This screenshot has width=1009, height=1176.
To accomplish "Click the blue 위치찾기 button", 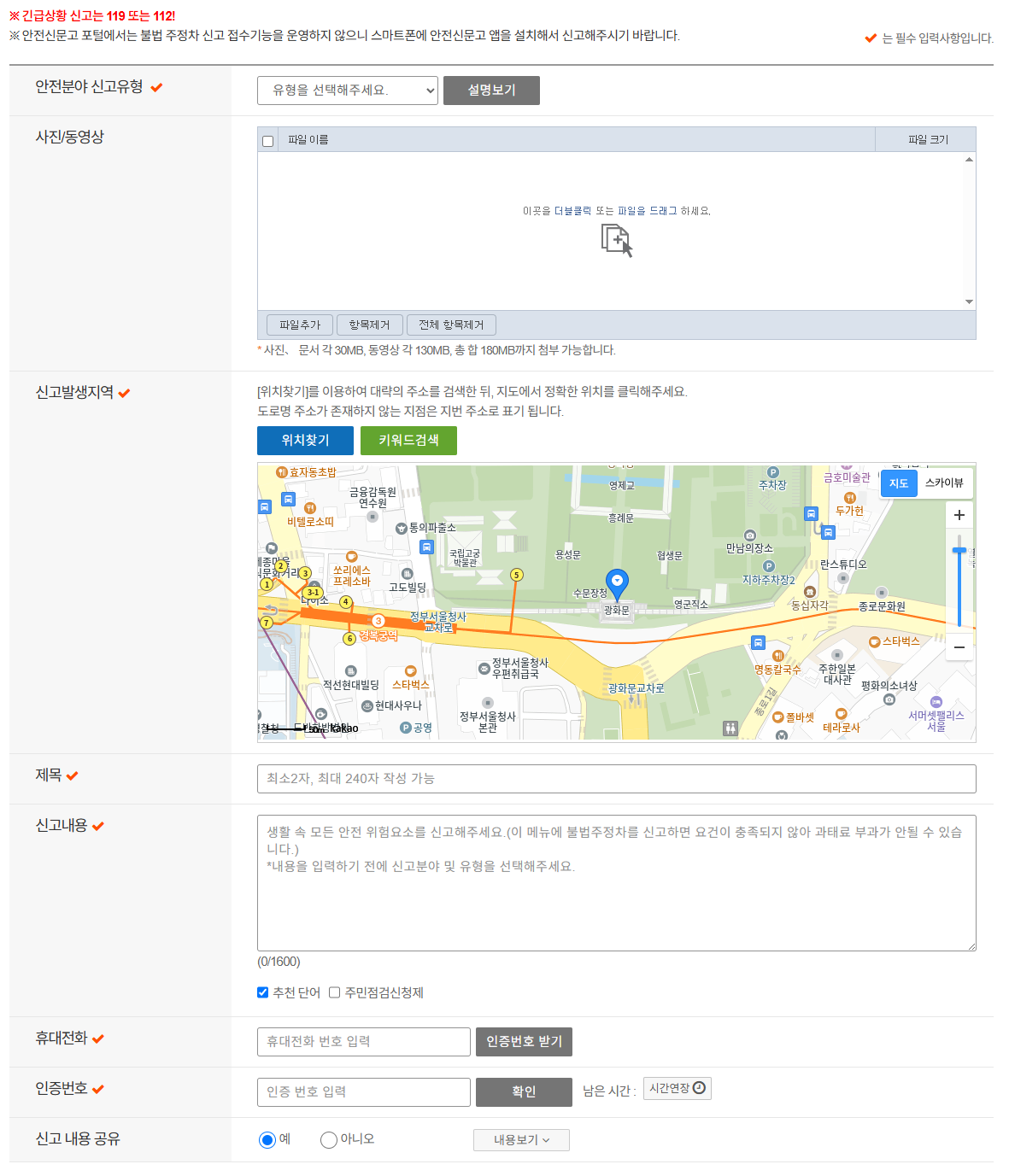I will point(305,441).
